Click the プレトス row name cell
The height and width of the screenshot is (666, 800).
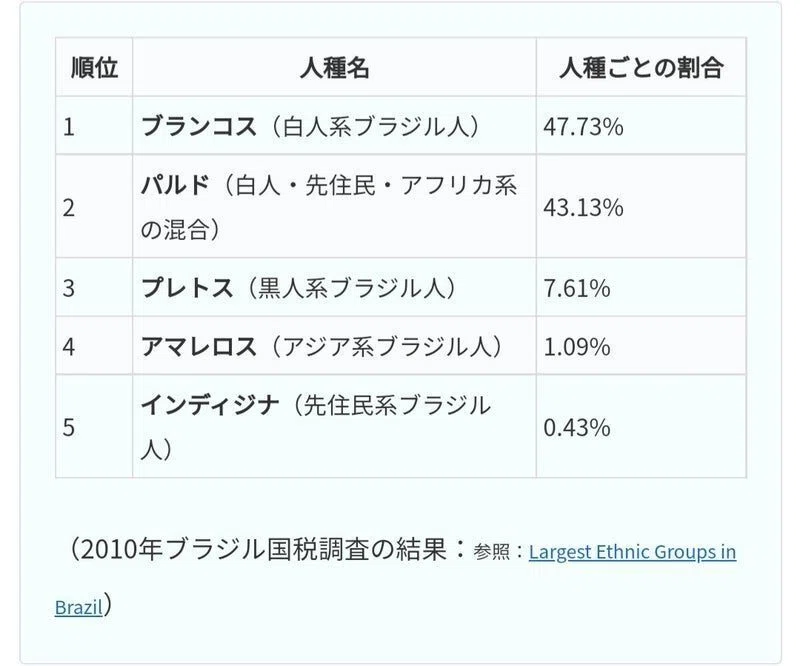pyautogui.click(x=334, y=287)
